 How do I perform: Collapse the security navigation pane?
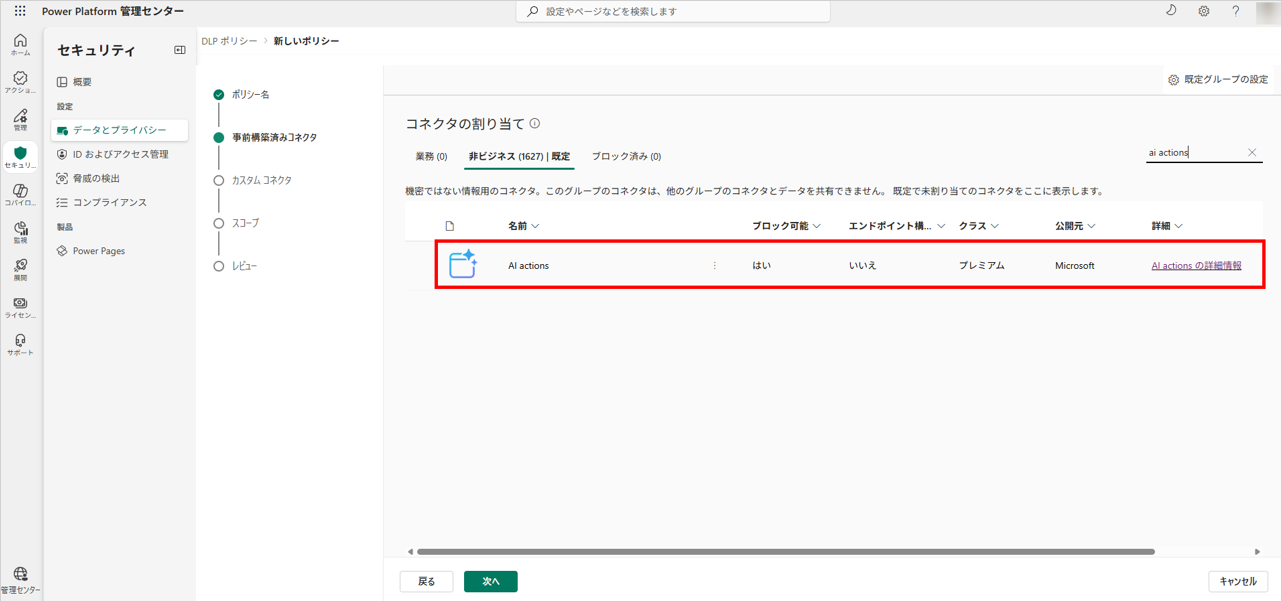pos(180,50)
